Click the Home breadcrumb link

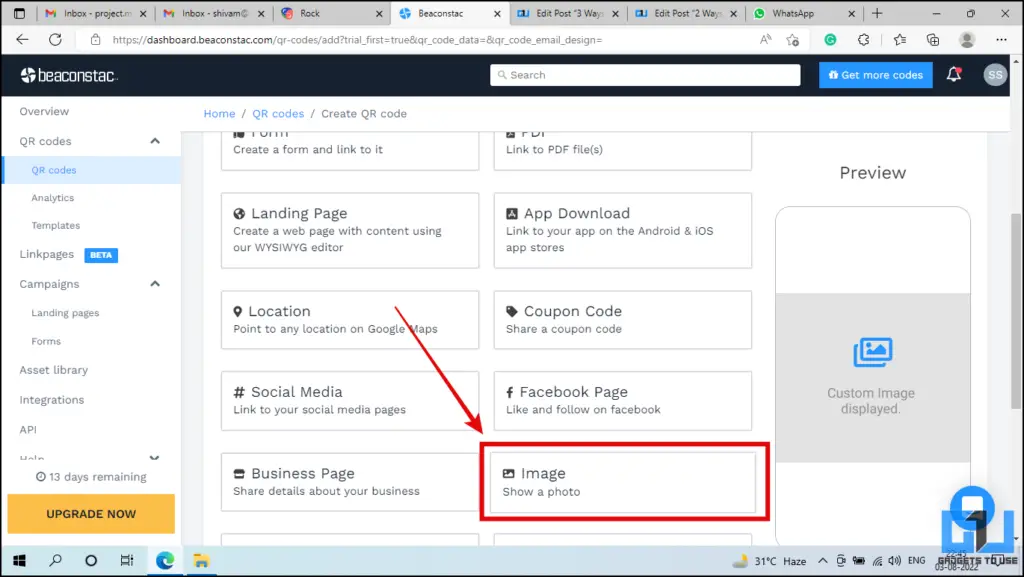[x=219, y=114]
